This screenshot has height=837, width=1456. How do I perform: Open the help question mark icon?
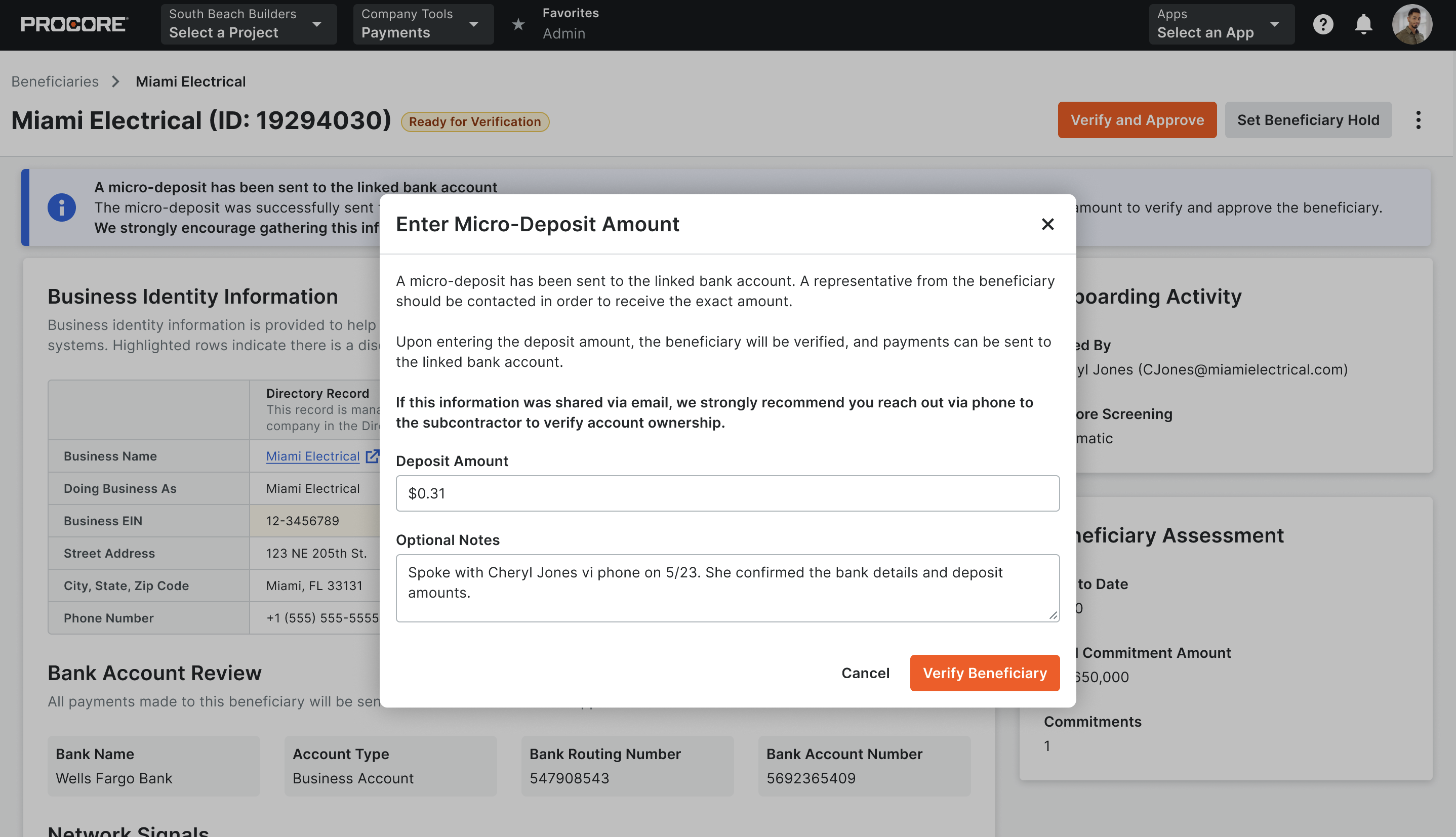point(1322,24)
